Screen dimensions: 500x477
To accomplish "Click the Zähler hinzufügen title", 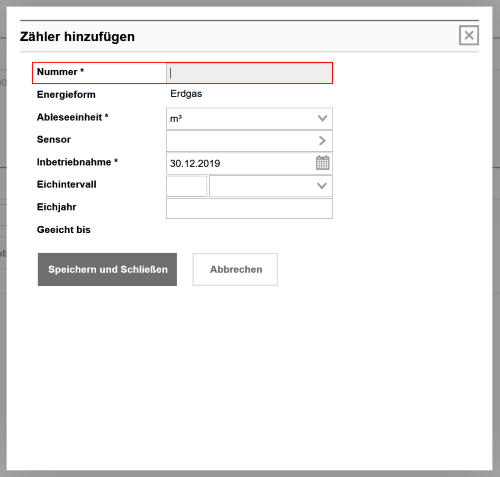I will [77, 36].
